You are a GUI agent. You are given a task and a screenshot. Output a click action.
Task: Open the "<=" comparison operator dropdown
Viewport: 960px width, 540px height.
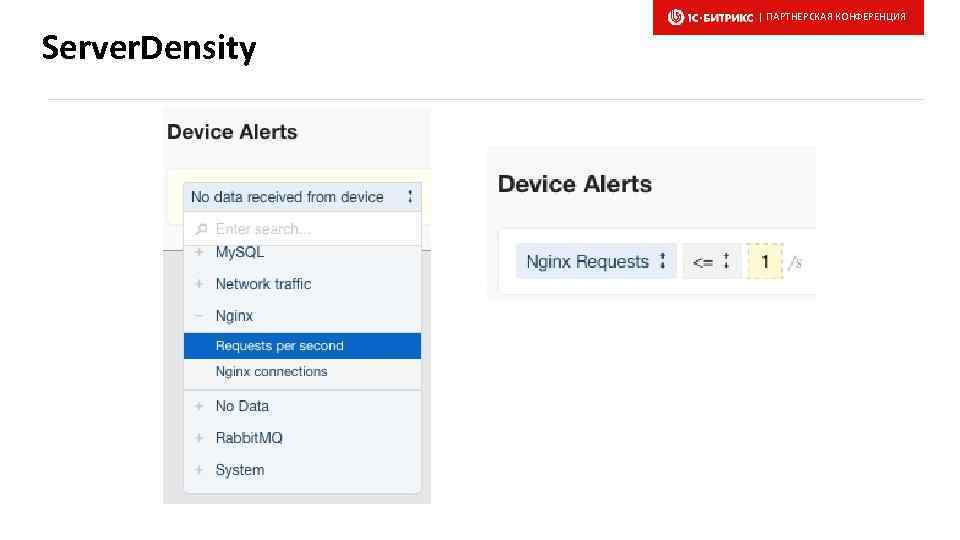pos(711,262)
